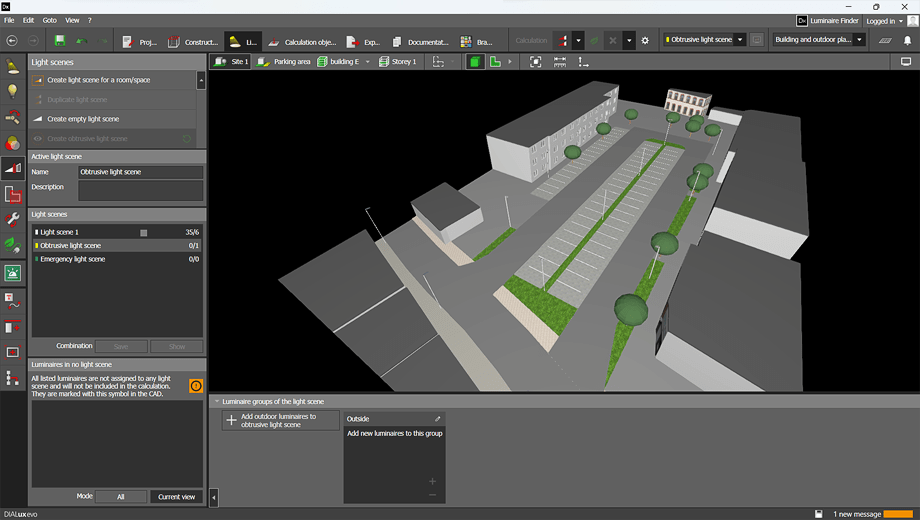Click Create empty light scene
This screenshot has width=920, height=520.
tap(83, 119)
